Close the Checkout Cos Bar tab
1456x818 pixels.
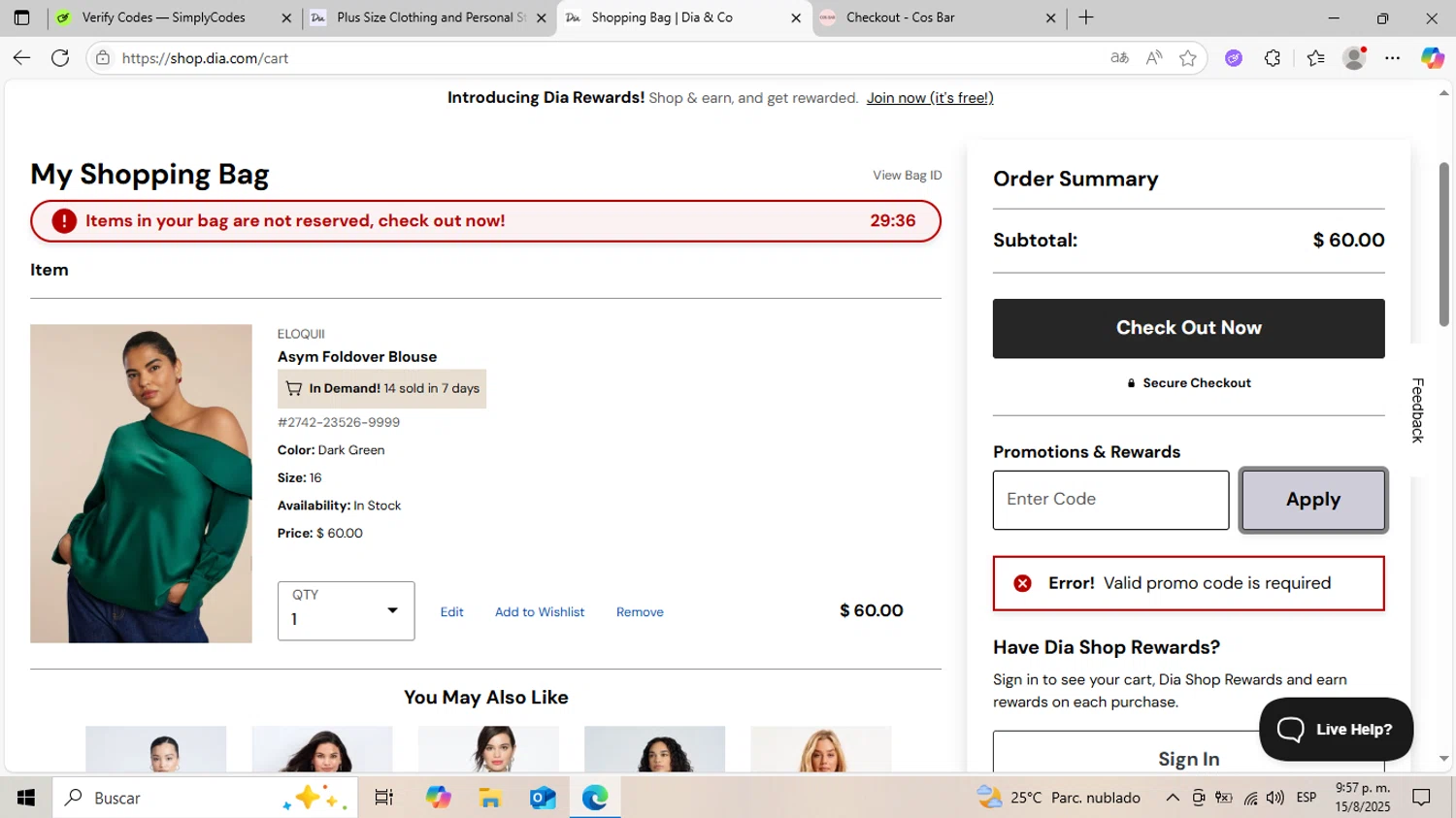point(1050,17)
